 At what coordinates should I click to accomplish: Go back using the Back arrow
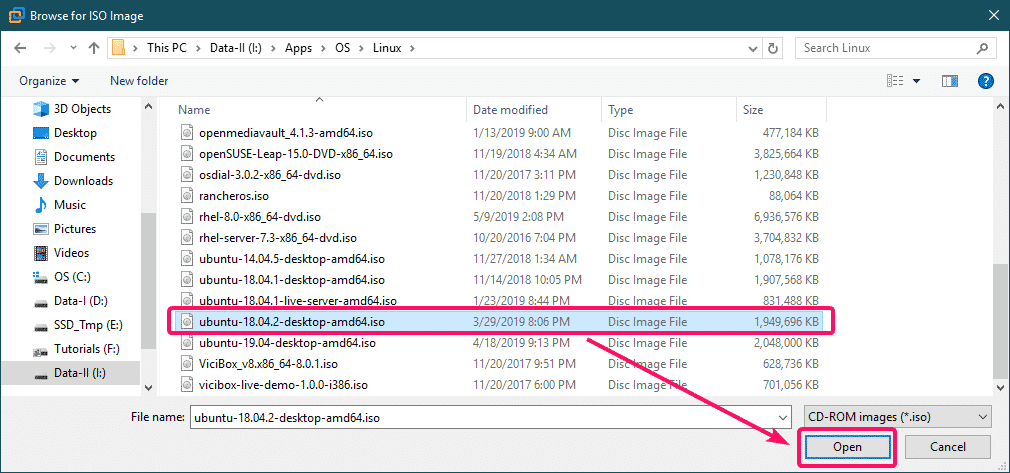(21, 48)
